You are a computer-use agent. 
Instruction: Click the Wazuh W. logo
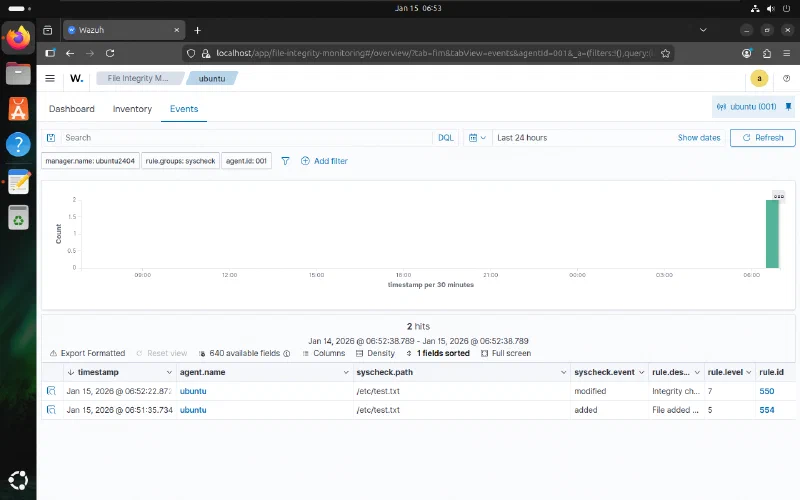tap(76, 78)
